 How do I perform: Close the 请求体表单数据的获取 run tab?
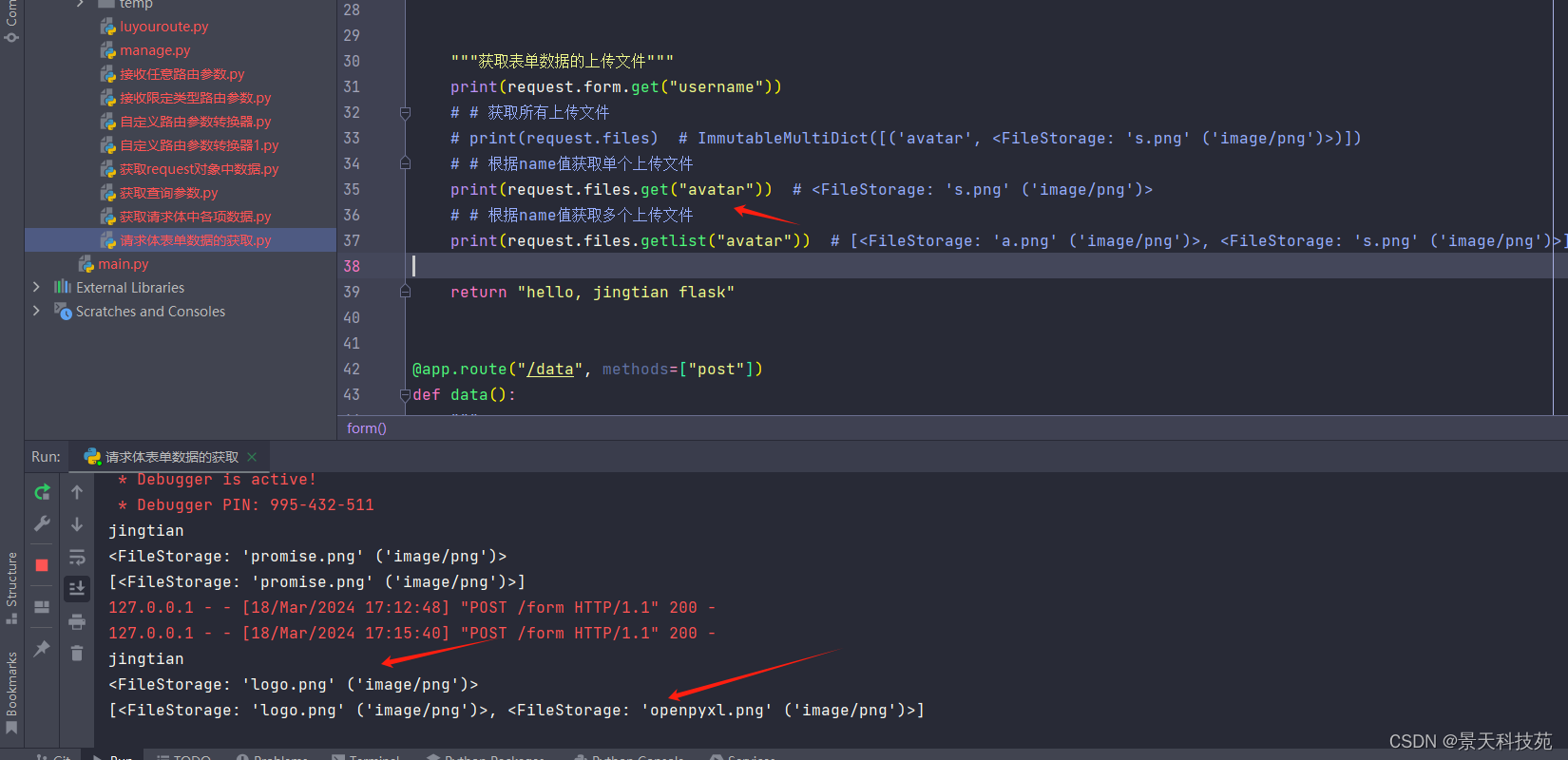point(252,457)
